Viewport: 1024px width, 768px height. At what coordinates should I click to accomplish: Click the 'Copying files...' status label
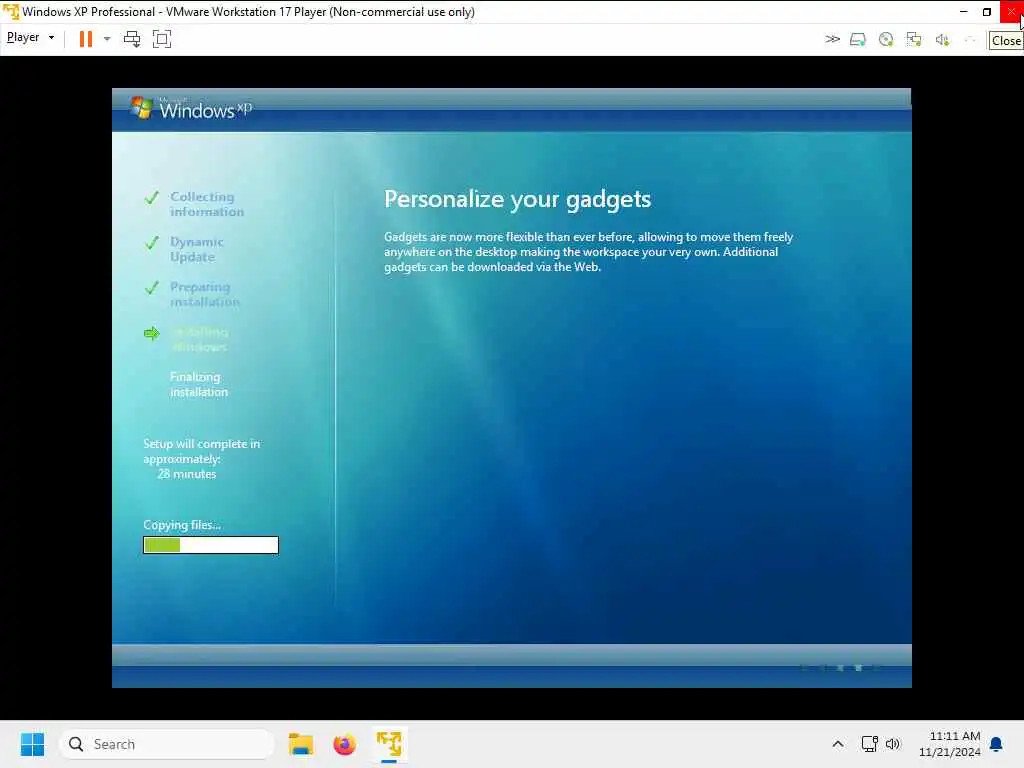coord(182,525)
